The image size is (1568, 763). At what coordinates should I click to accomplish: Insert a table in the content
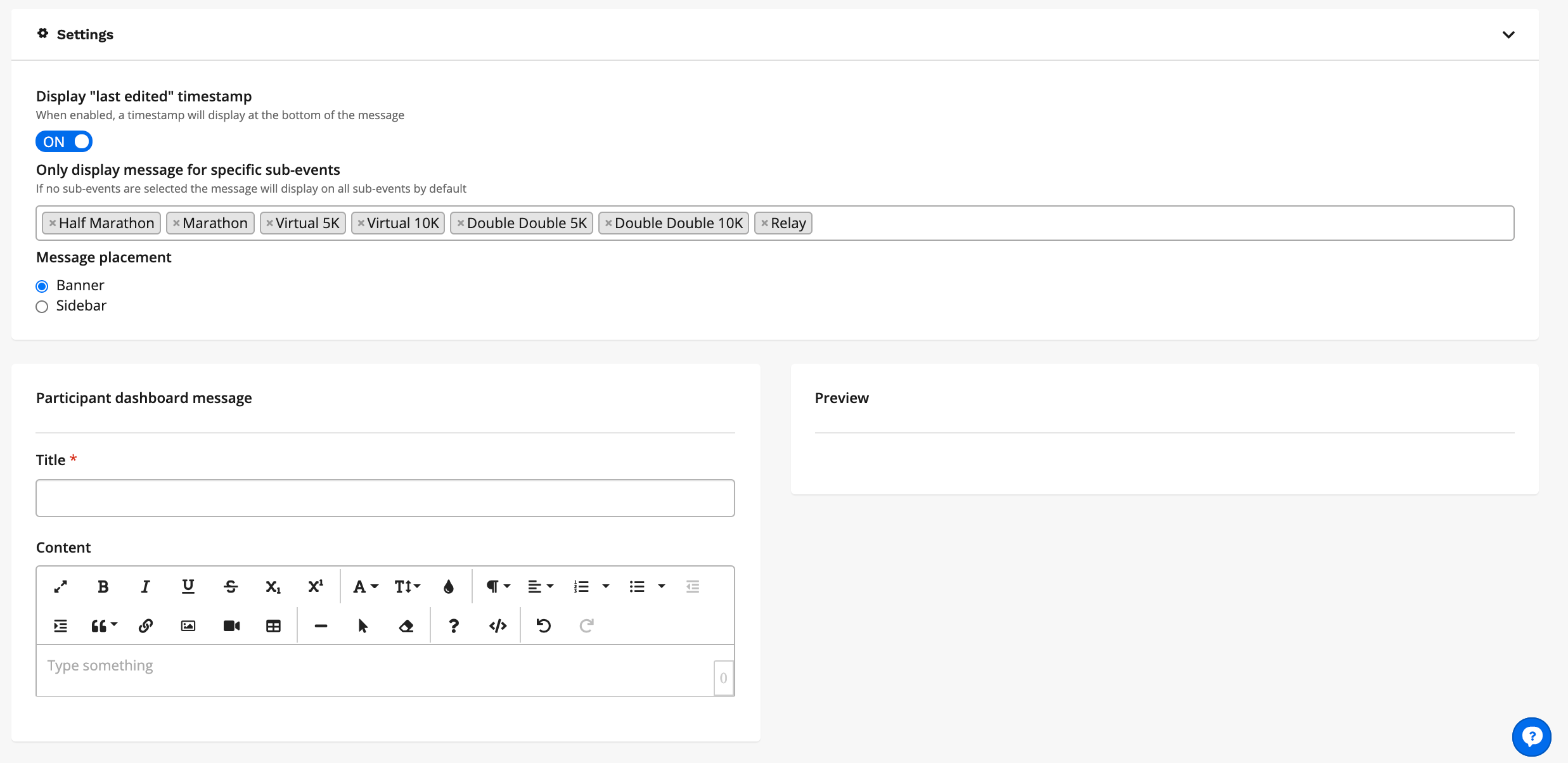coord(273,626)
